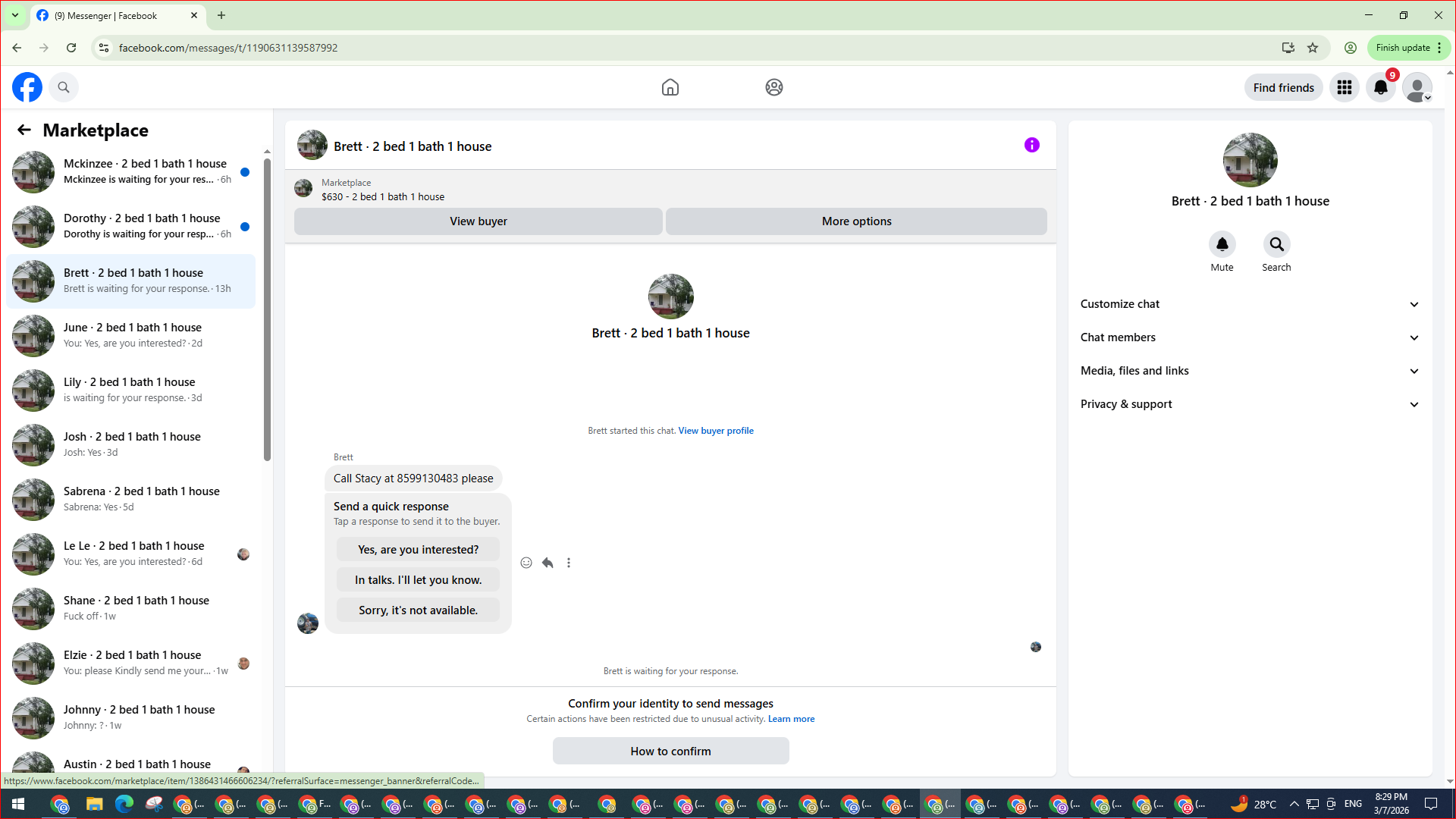Click the $630 - 2 bed 1 bath listing title
The image size is (1456, 819).
383,197
